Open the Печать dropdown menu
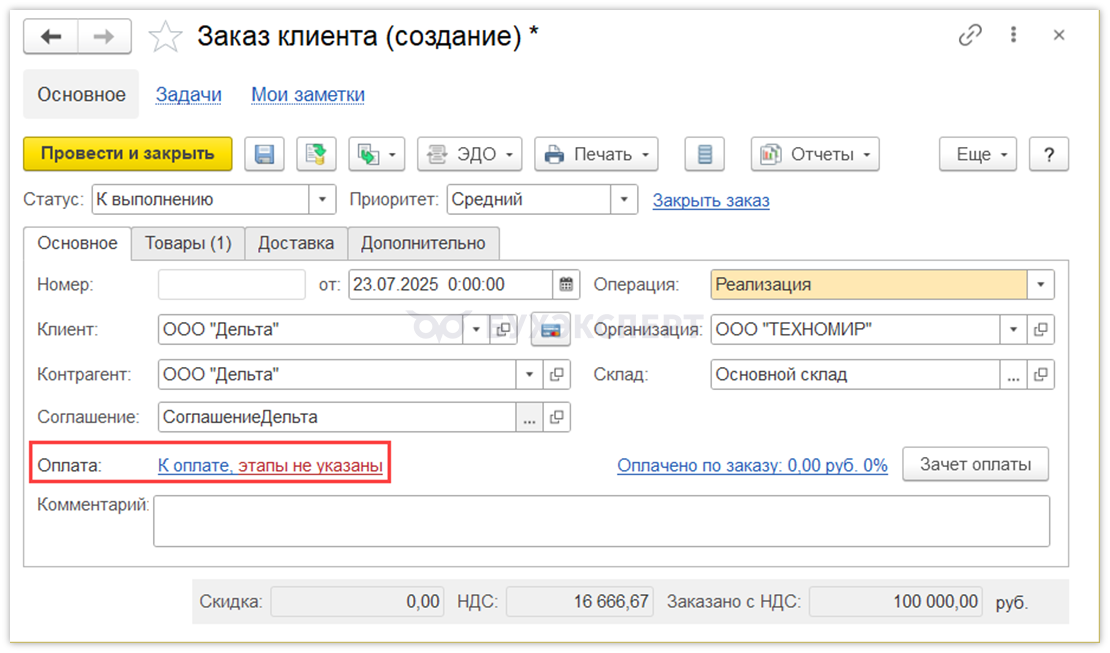This screenshot has width=1110, height=653. pyautogui.click(x=597, y=154)
